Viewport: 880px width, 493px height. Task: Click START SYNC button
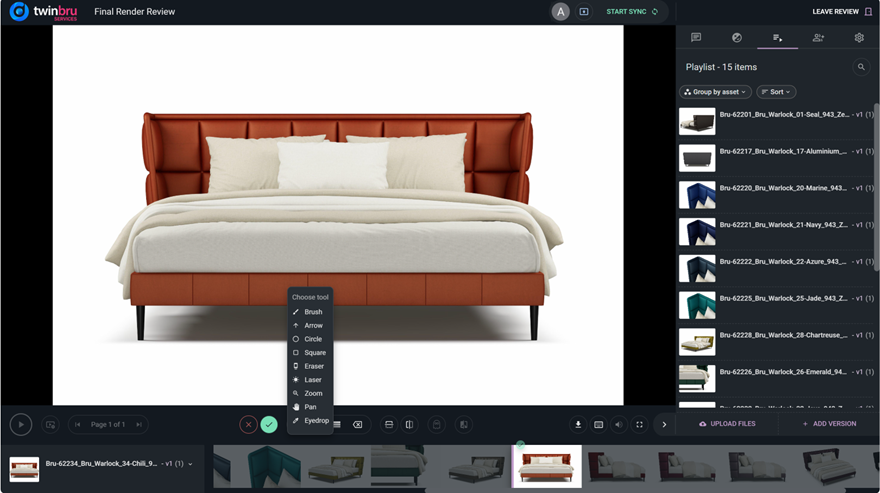pos(632,11)
